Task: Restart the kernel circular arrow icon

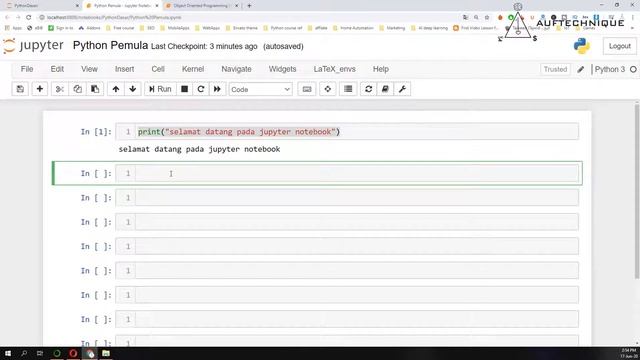Action: click(x=200, y=89)
